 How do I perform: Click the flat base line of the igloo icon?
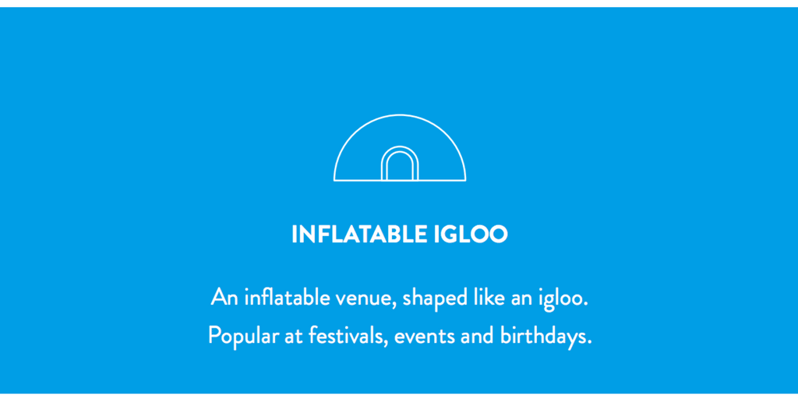tap(400, 180)
